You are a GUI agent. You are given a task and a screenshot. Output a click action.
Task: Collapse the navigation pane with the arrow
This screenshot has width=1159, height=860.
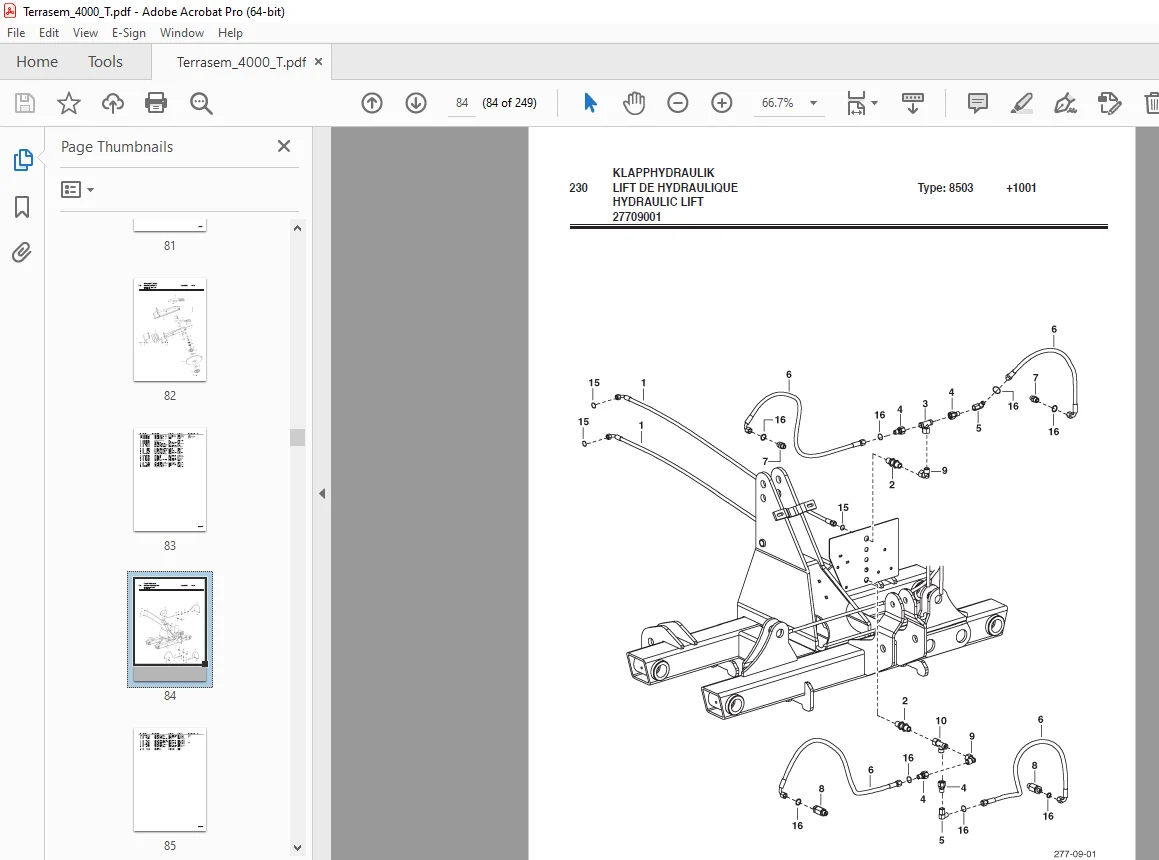coord(322,493)
